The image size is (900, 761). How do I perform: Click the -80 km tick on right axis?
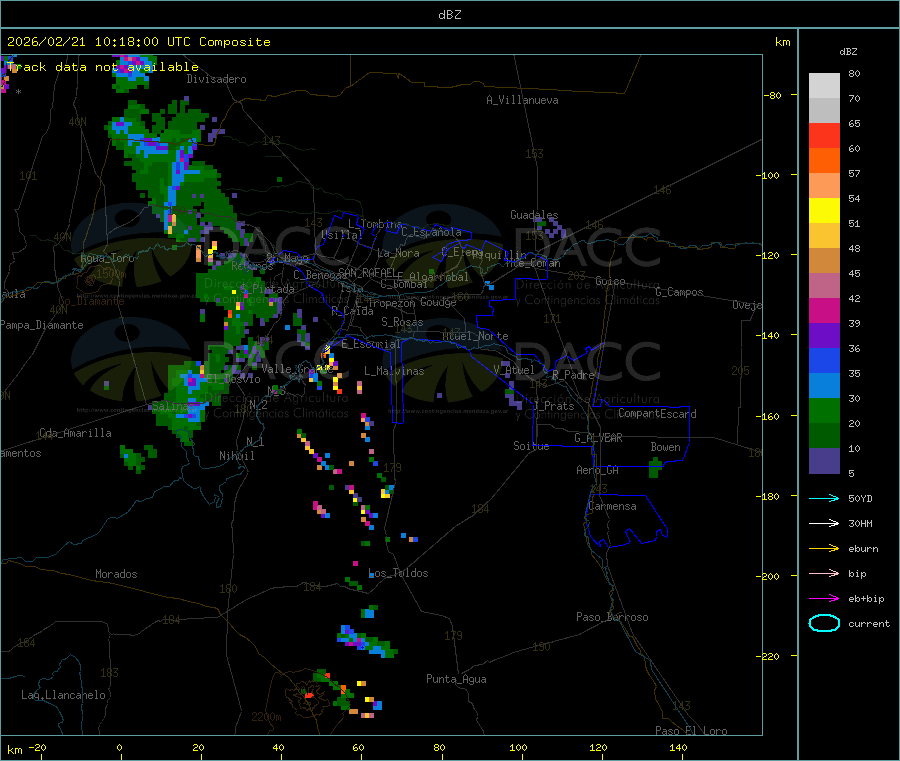point(773,95)
